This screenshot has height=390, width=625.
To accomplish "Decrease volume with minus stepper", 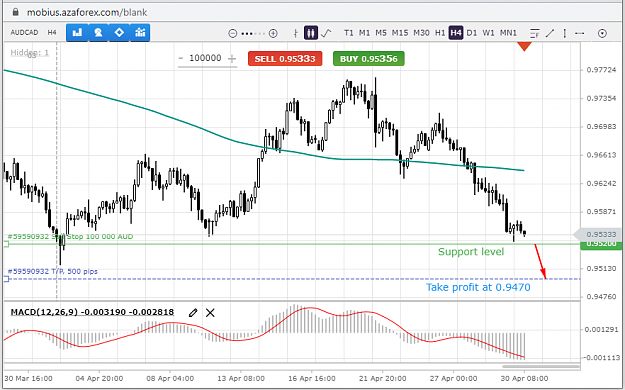I will [181, 59].
